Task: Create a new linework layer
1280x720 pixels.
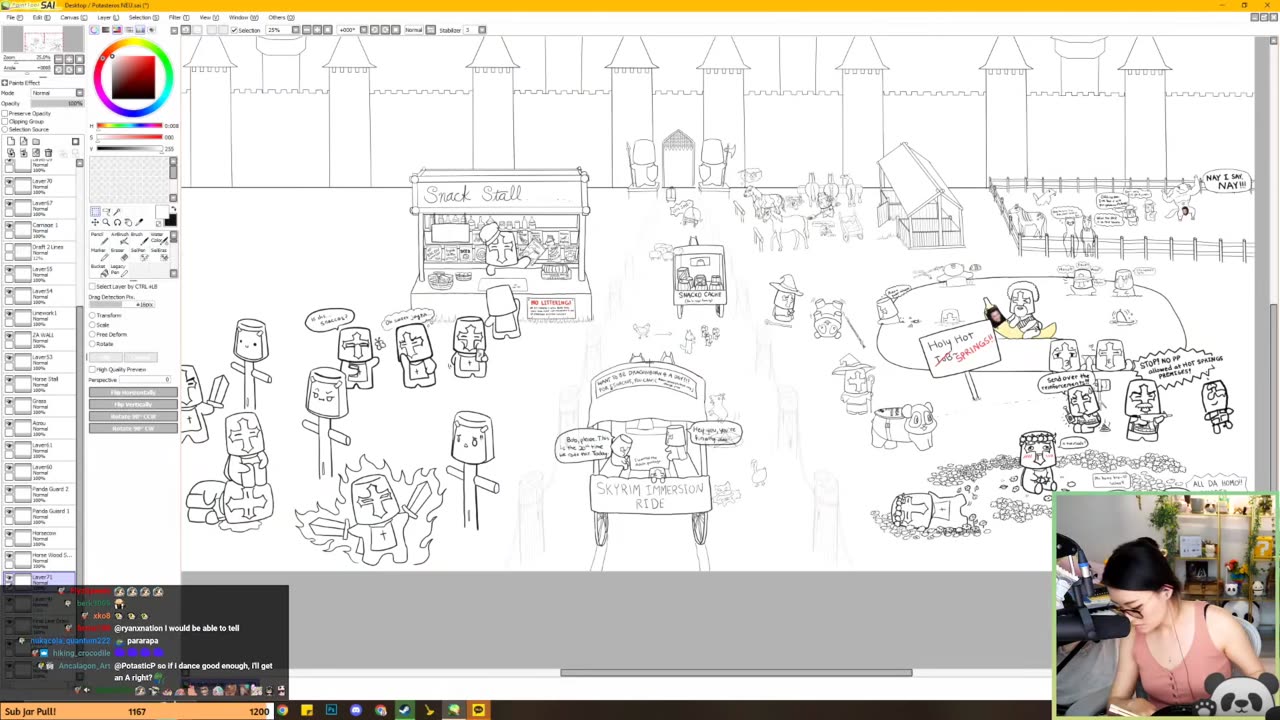Action: 22,142
